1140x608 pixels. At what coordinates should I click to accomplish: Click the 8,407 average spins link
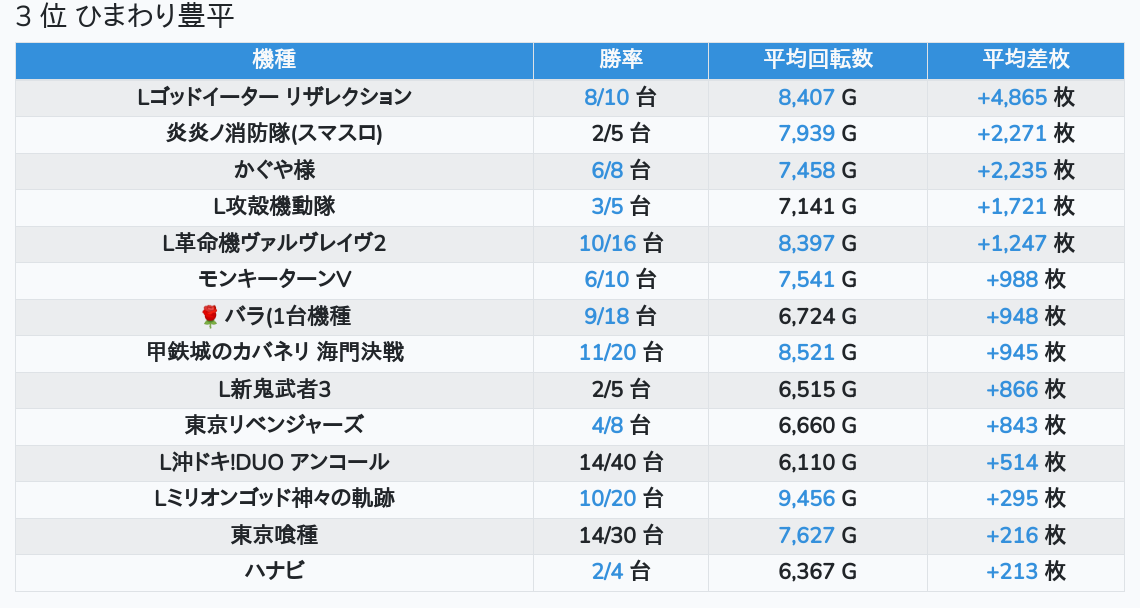click(x=806, y=97)
